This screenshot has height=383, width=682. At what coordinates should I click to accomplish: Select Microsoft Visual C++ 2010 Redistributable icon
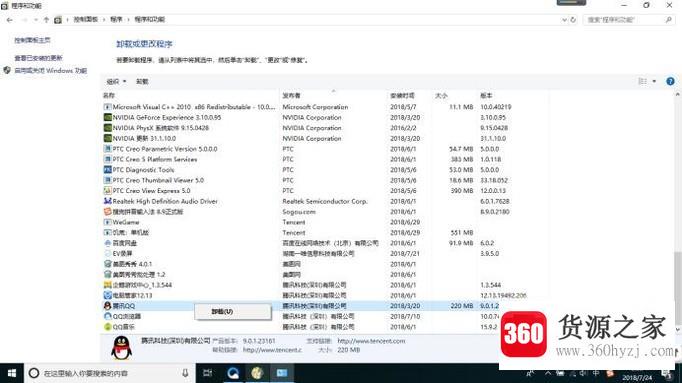107,107
